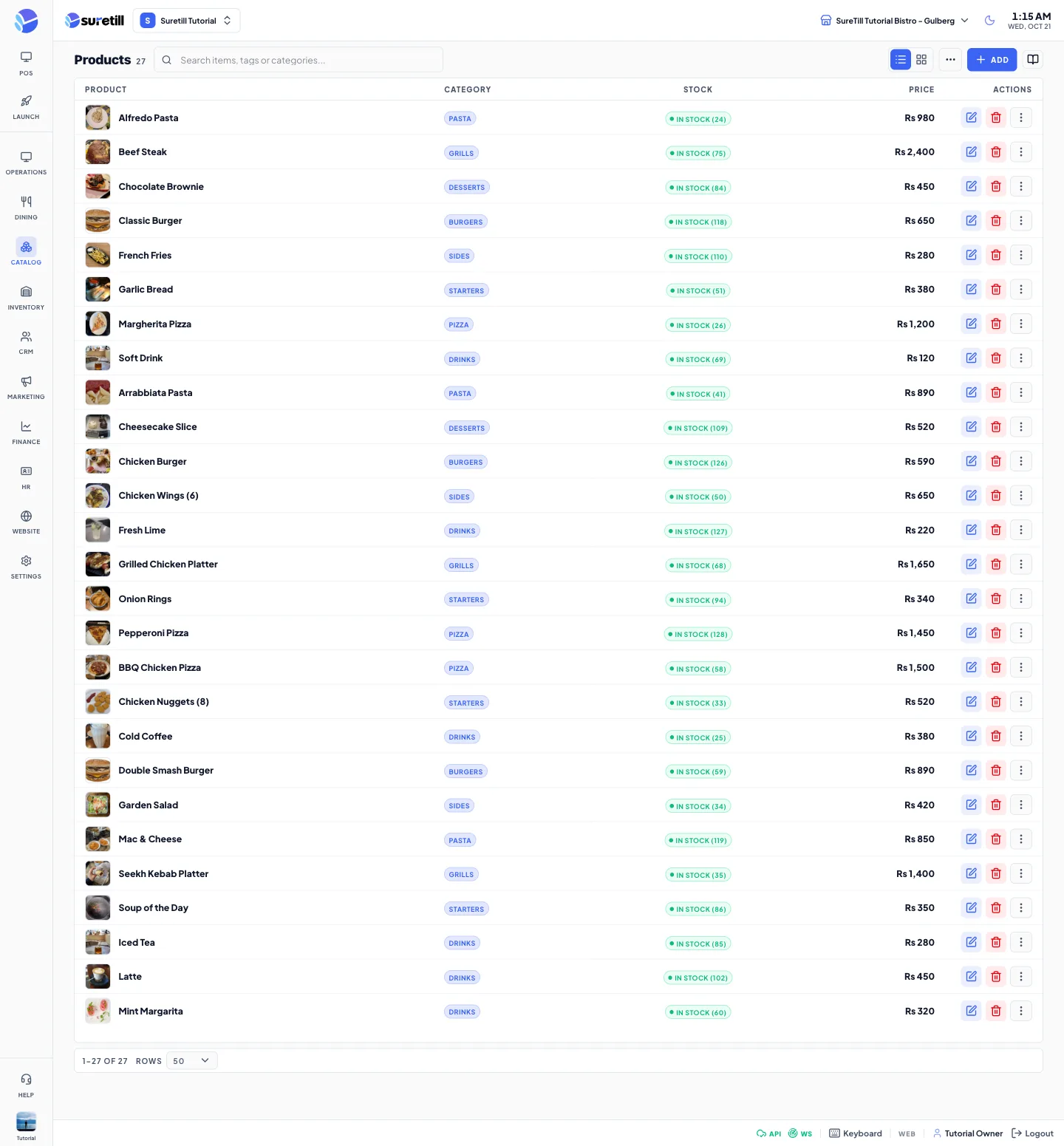Screen dimensions: 1064x1146
Task: Toggle dark mode moon icon
Action: pyautogui.click(x=989, y=21)
